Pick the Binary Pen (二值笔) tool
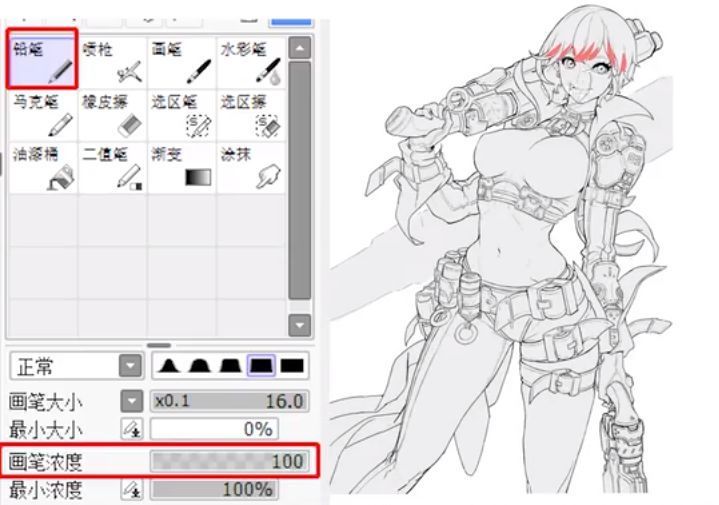Viewport: 719px width, 505px height. pyautogui.click(x=112, y=167)
